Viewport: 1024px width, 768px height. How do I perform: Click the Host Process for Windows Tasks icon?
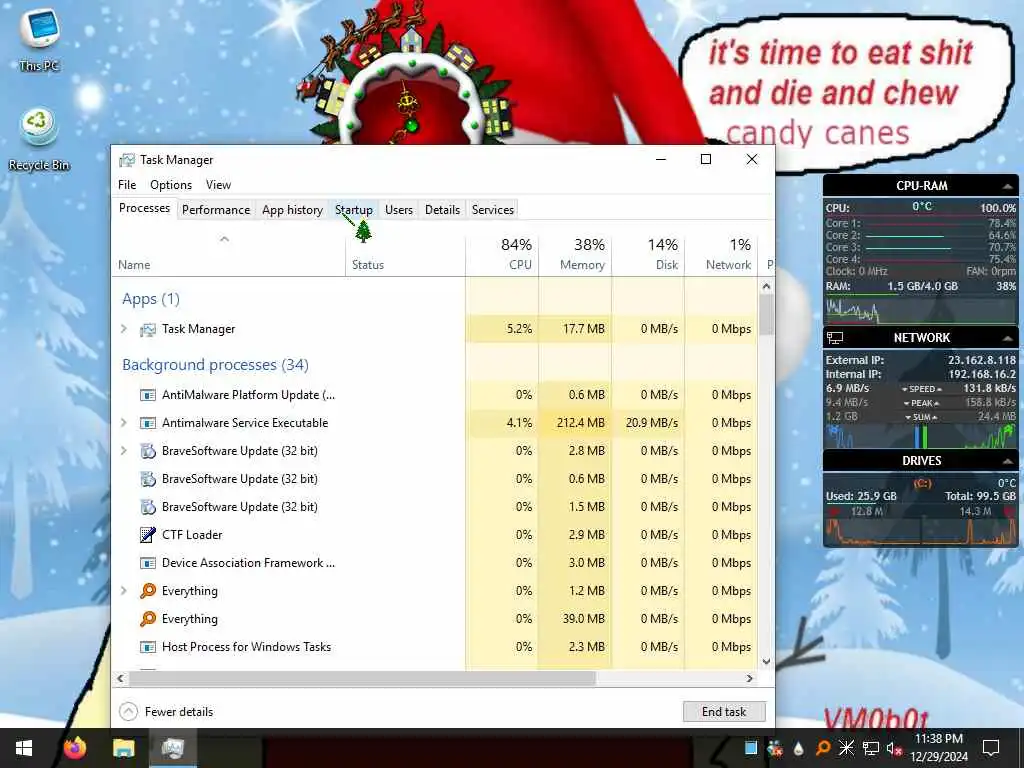tap(148, 647)
